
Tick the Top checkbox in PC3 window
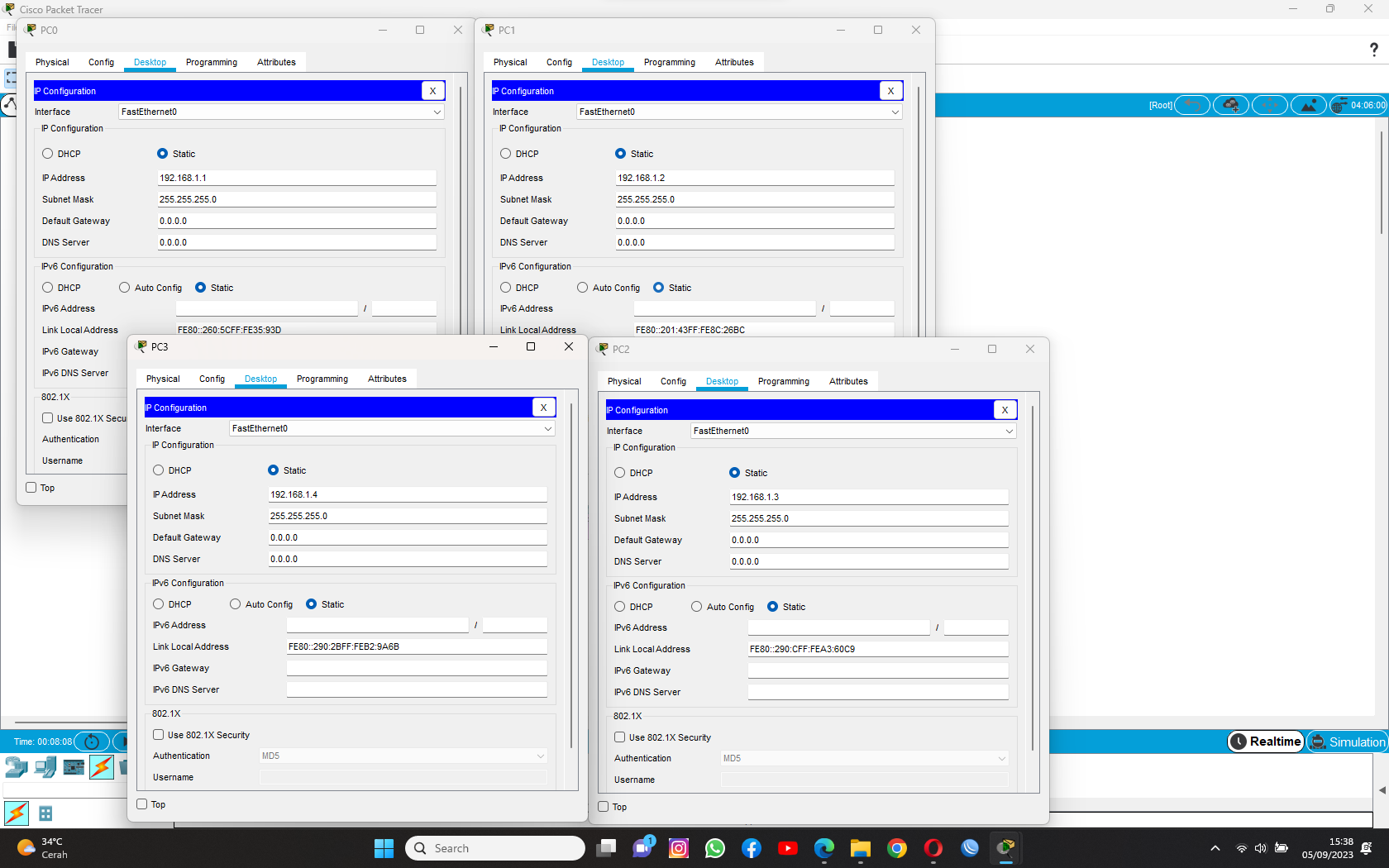pyautogui.click(x=142, y=804)
